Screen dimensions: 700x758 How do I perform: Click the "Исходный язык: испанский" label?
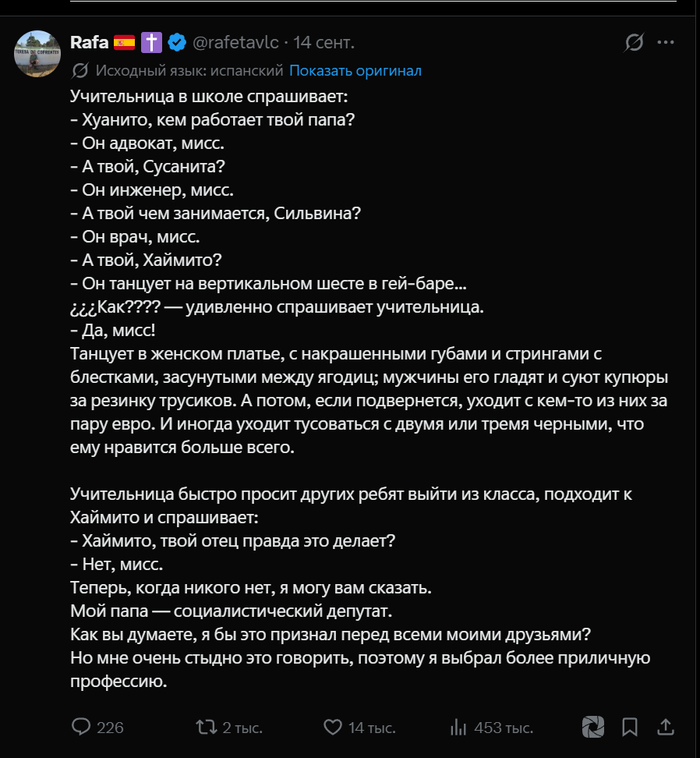[189, 71]
